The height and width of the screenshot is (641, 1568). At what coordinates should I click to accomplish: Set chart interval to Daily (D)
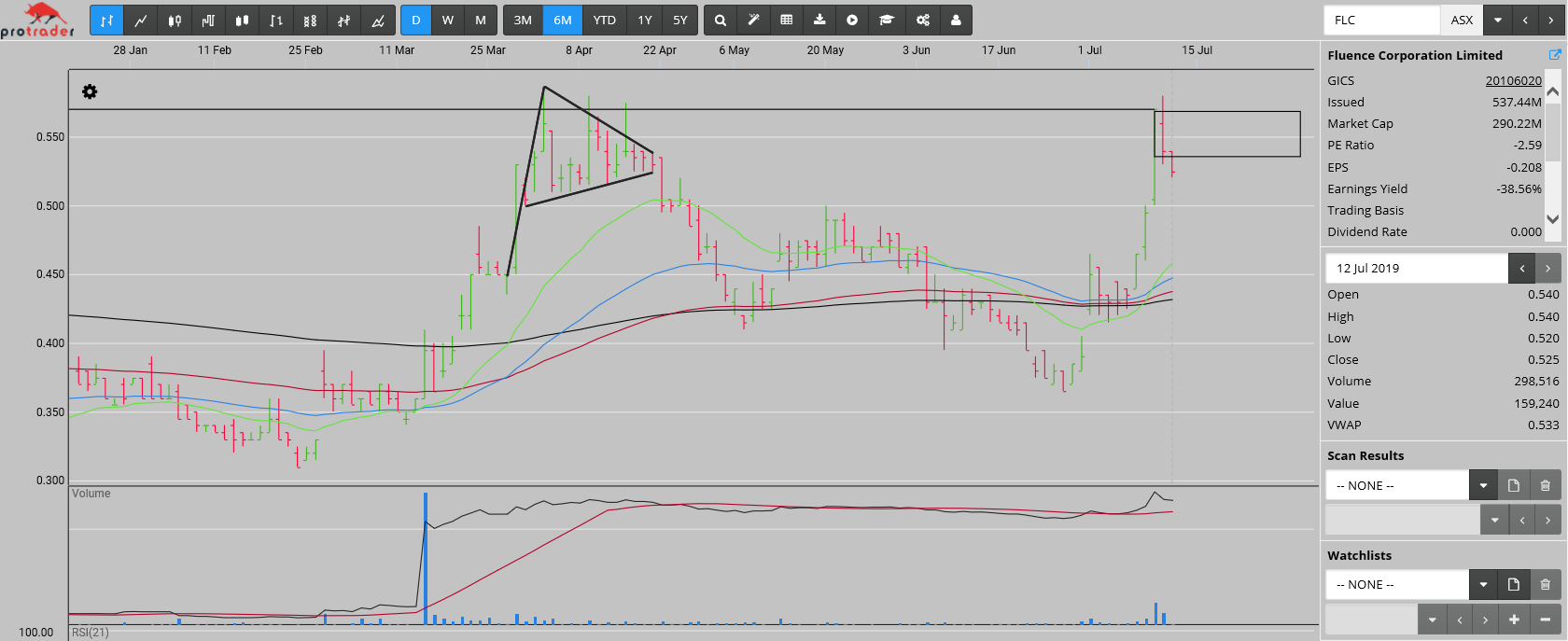click(416, 21)
